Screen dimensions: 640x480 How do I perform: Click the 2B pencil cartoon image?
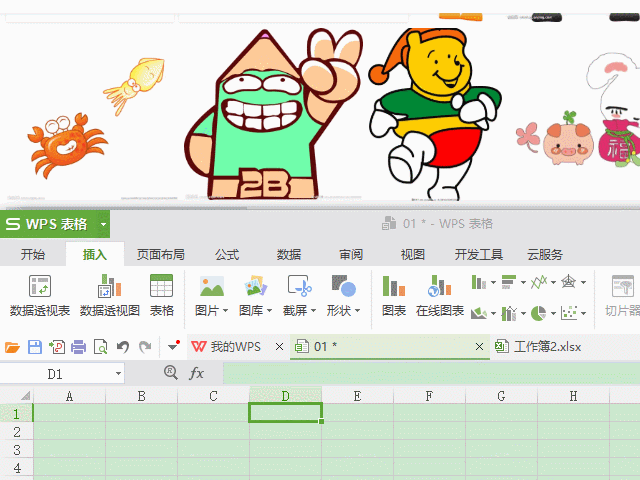point(273,114)
